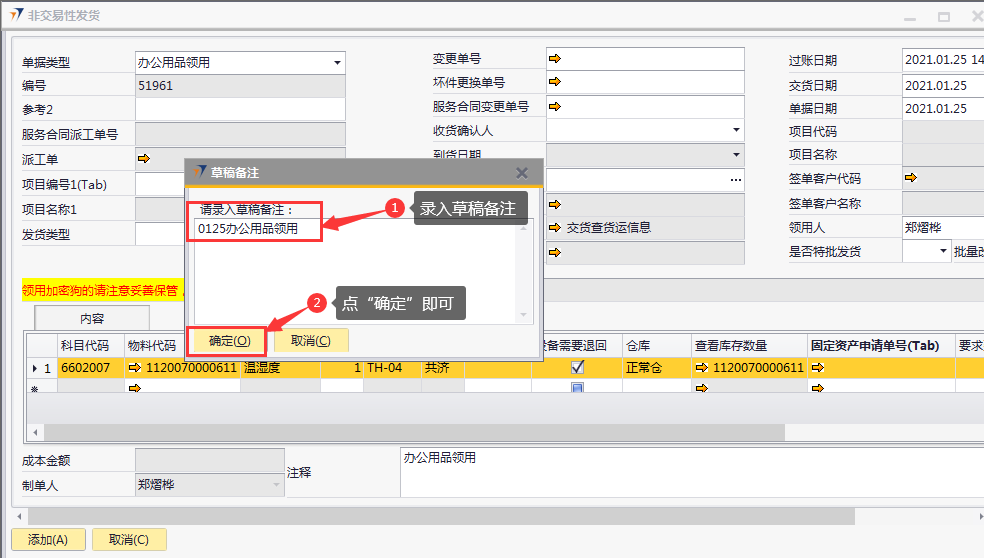Image resolution: width=984 pixels, height=558 pixels.
Task: Click the link arrow in 变更单号 field
Action: click(555, 58)
